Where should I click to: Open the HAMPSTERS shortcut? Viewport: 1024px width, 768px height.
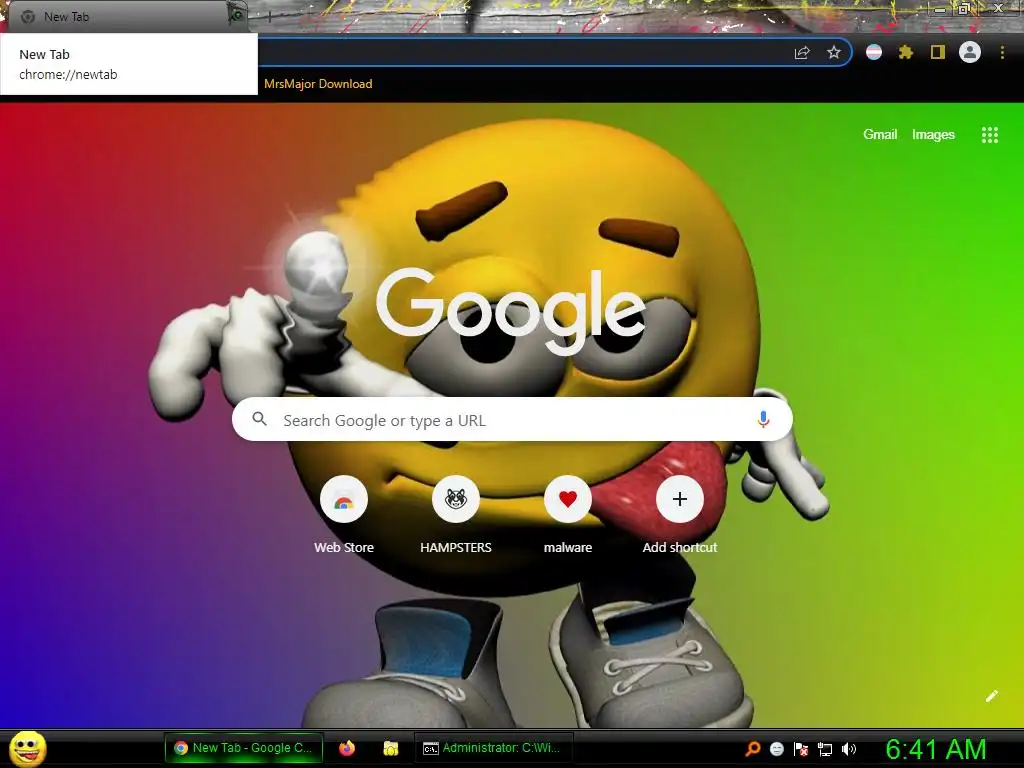pyautogui.click(x=456, y=515)
